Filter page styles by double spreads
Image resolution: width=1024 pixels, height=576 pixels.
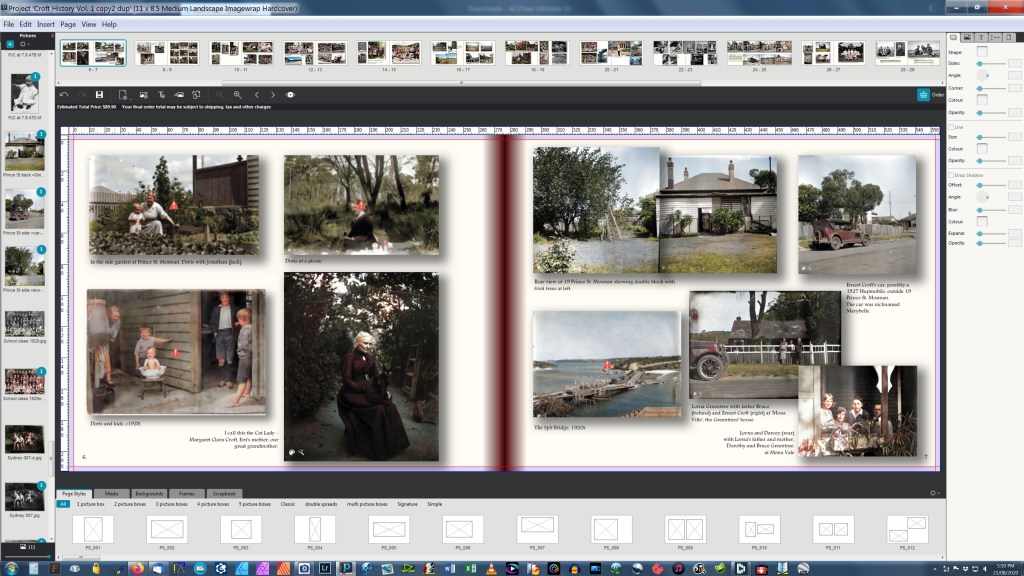(320, 504)
